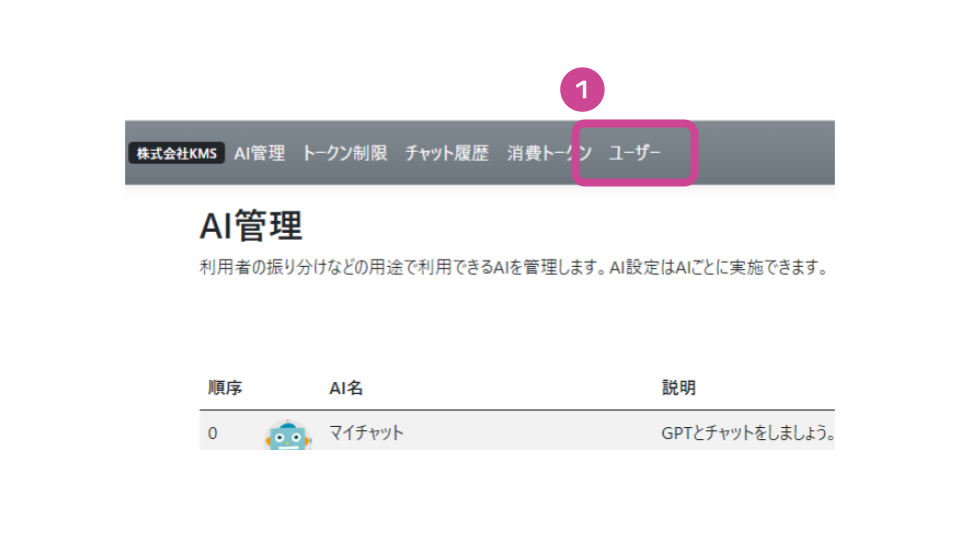Open the AI管理 navigation menu item
960x540 pixels.
coord(260,153)
